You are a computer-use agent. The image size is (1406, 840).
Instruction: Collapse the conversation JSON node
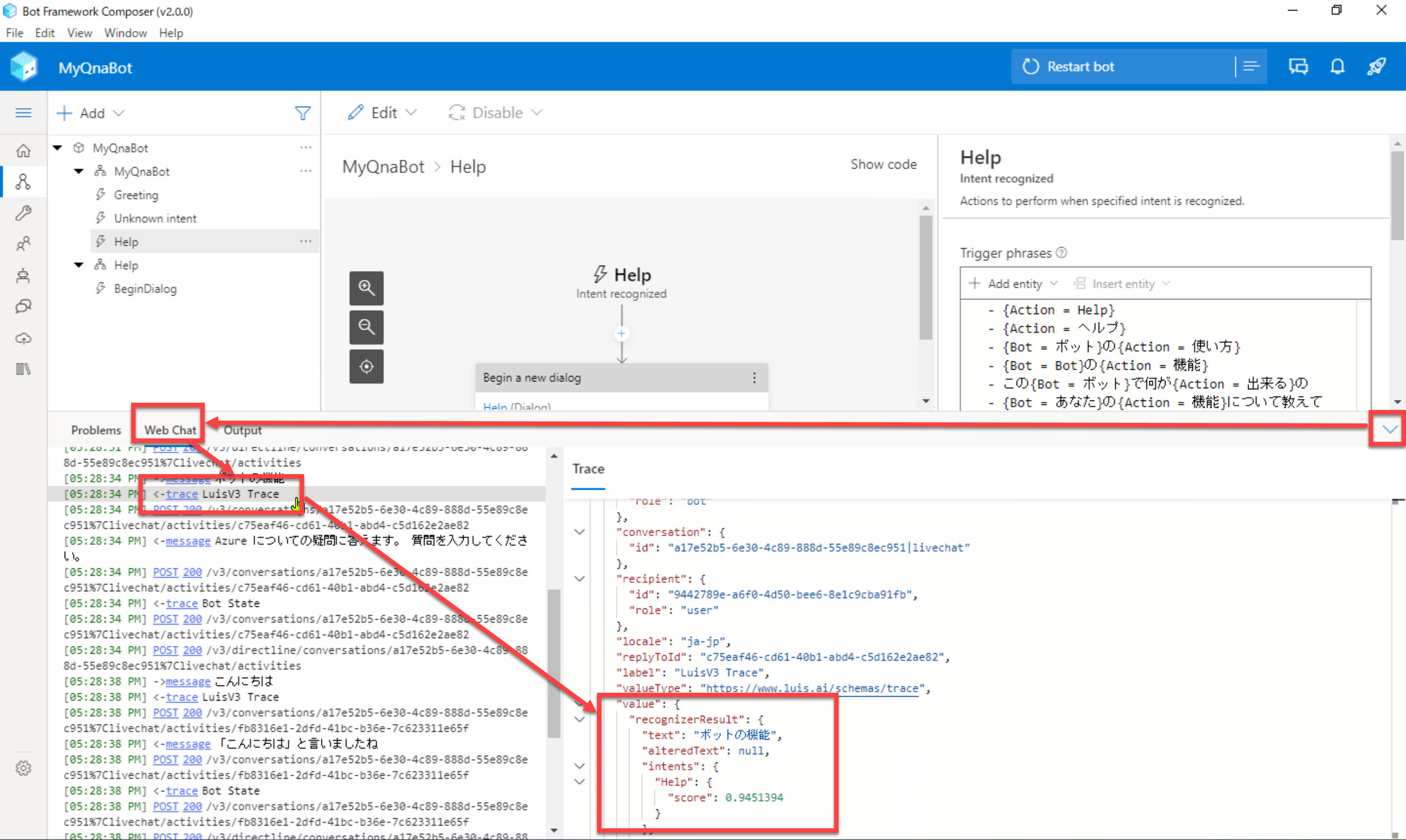pos(579,532)
